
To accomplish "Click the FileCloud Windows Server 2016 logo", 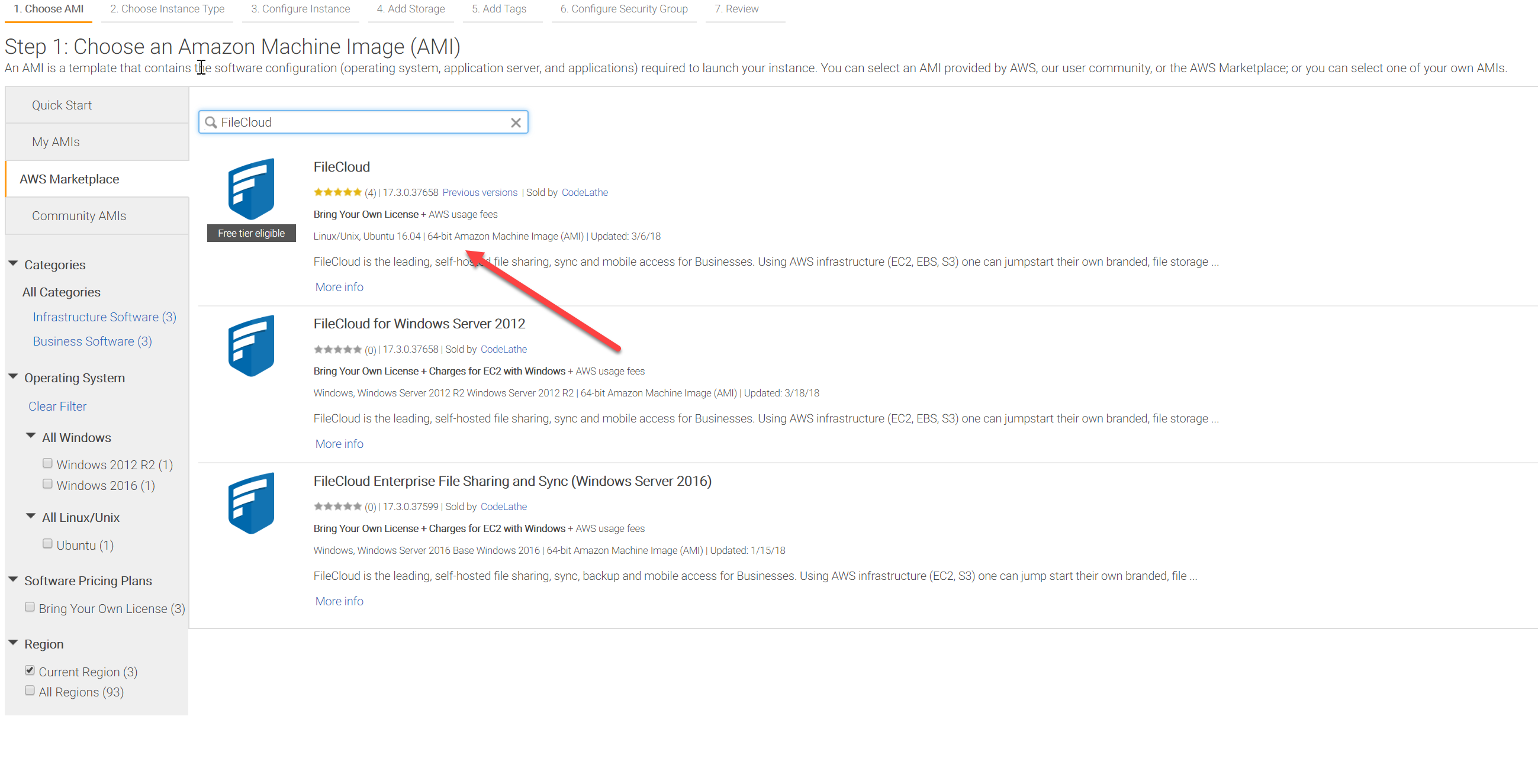I will [x=251, y=504].
